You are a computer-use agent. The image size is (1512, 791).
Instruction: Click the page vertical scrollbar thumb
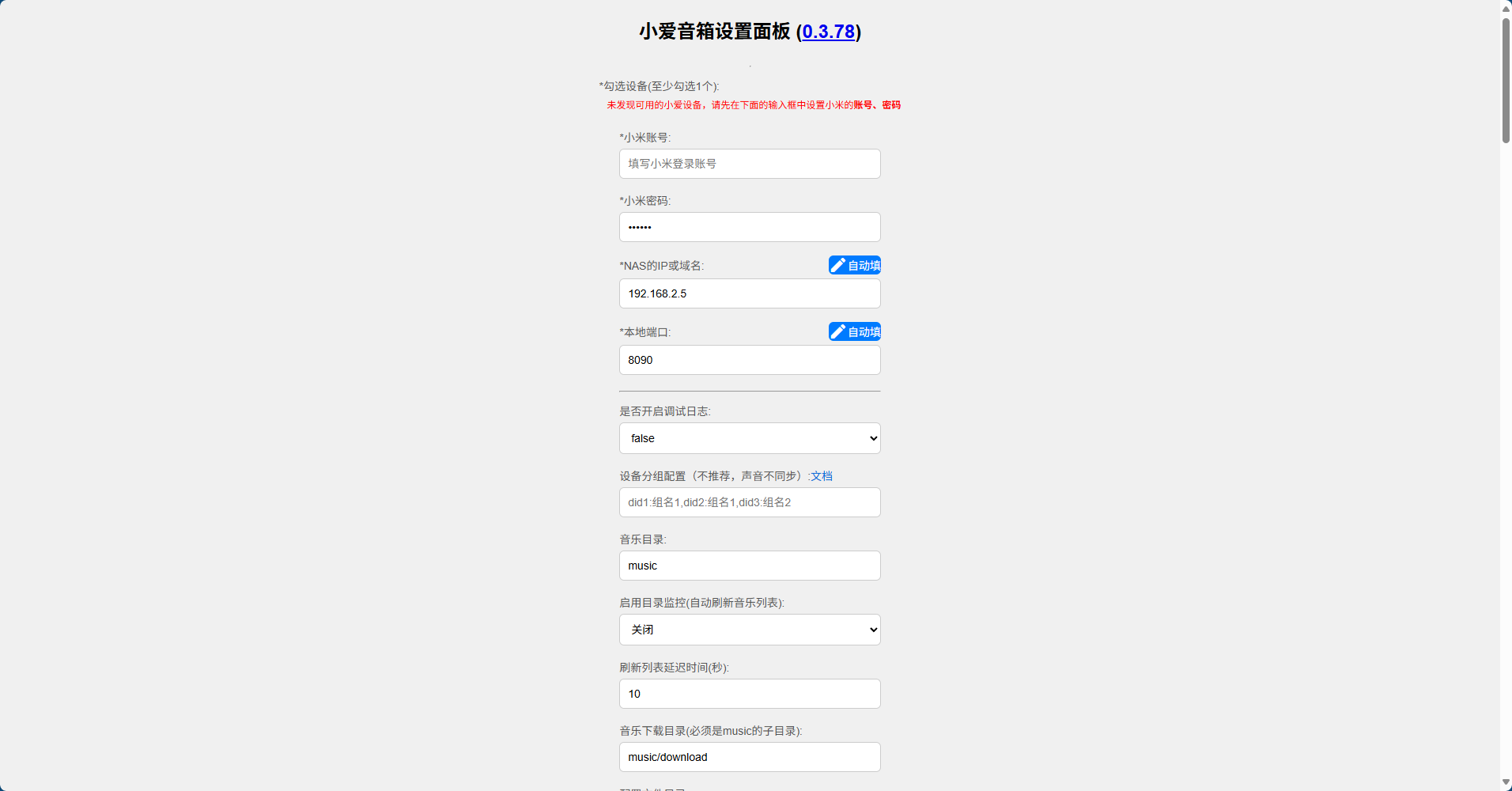[x=1506, y=80]
